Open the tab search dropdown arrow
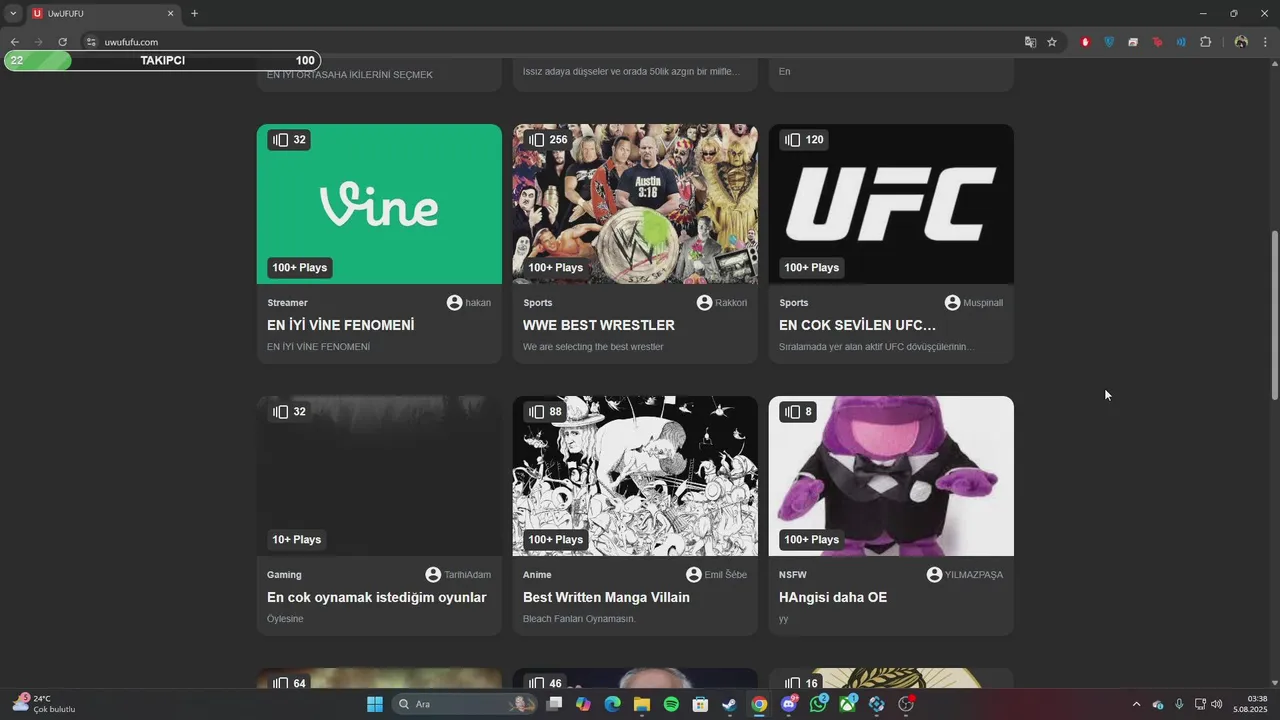This screenshot has width=1280, height=720. [x=13, y=13]
